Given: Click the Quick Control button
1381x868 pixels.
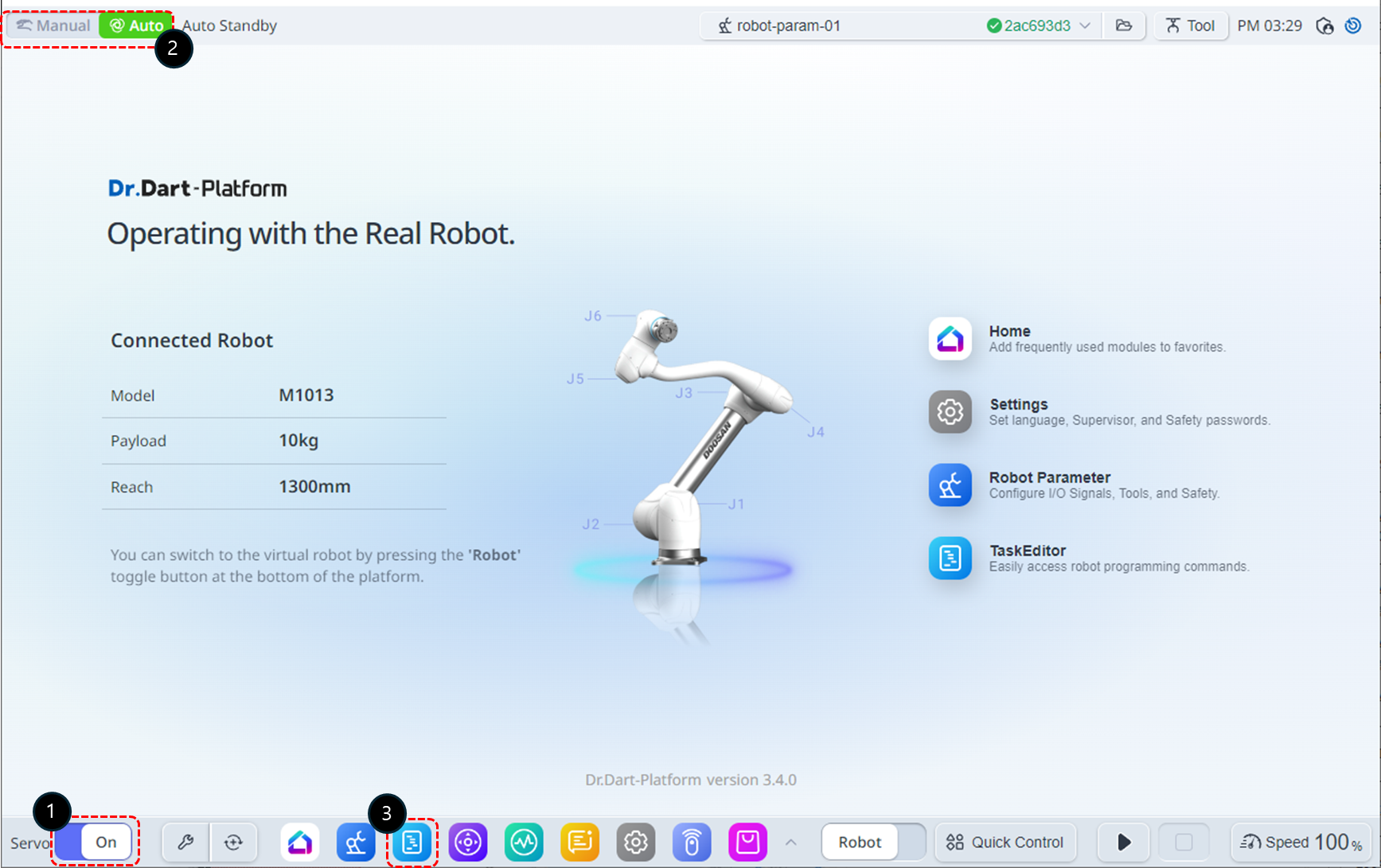Looking at the screenshot, I should (1005, 842).
